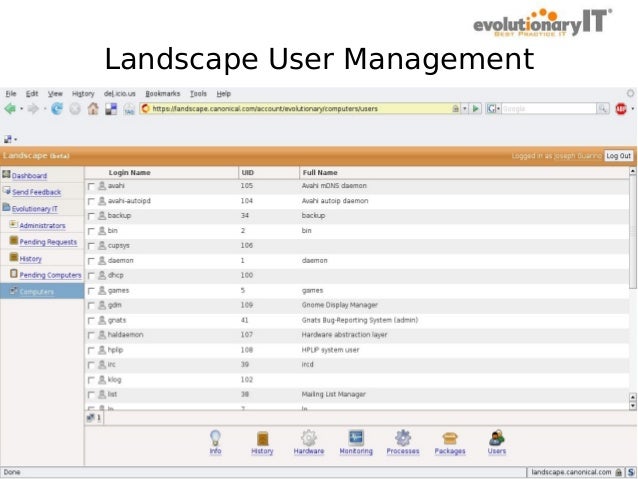Open the Evolutionary IT link
The image size is (638, 479).
[x=35, y=209]
